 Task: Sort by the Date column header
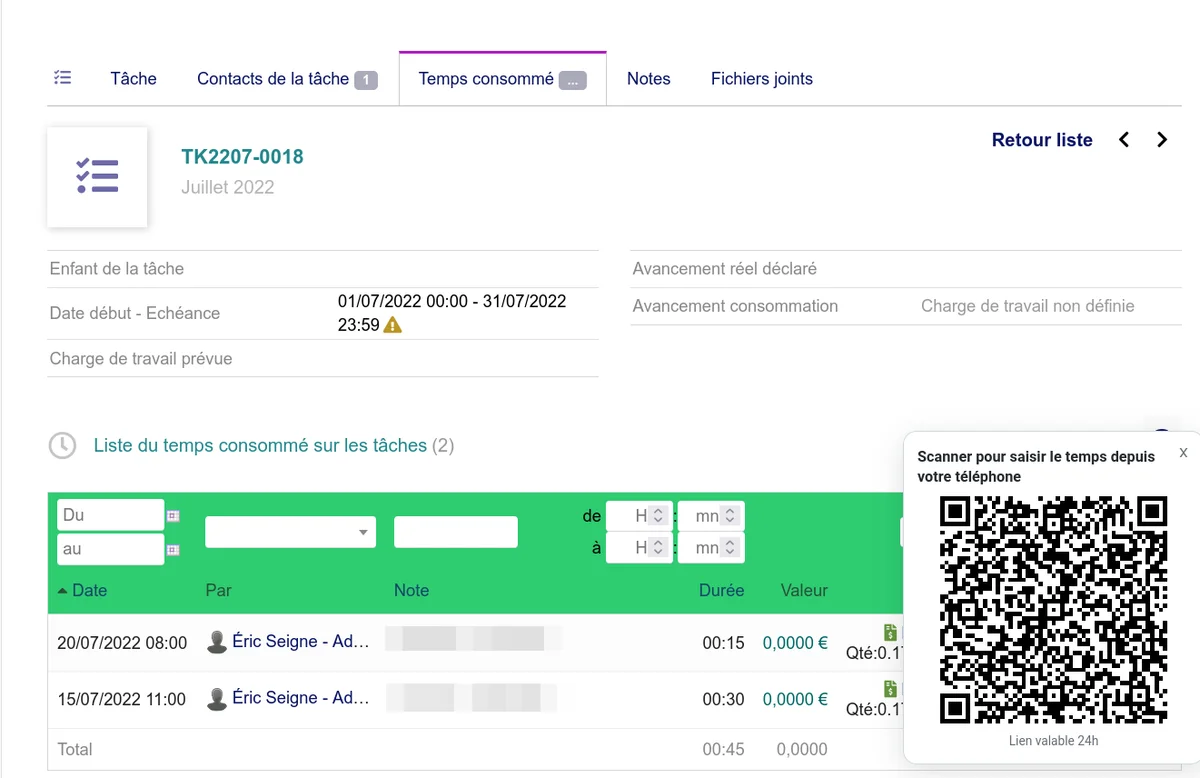point(89,591)
